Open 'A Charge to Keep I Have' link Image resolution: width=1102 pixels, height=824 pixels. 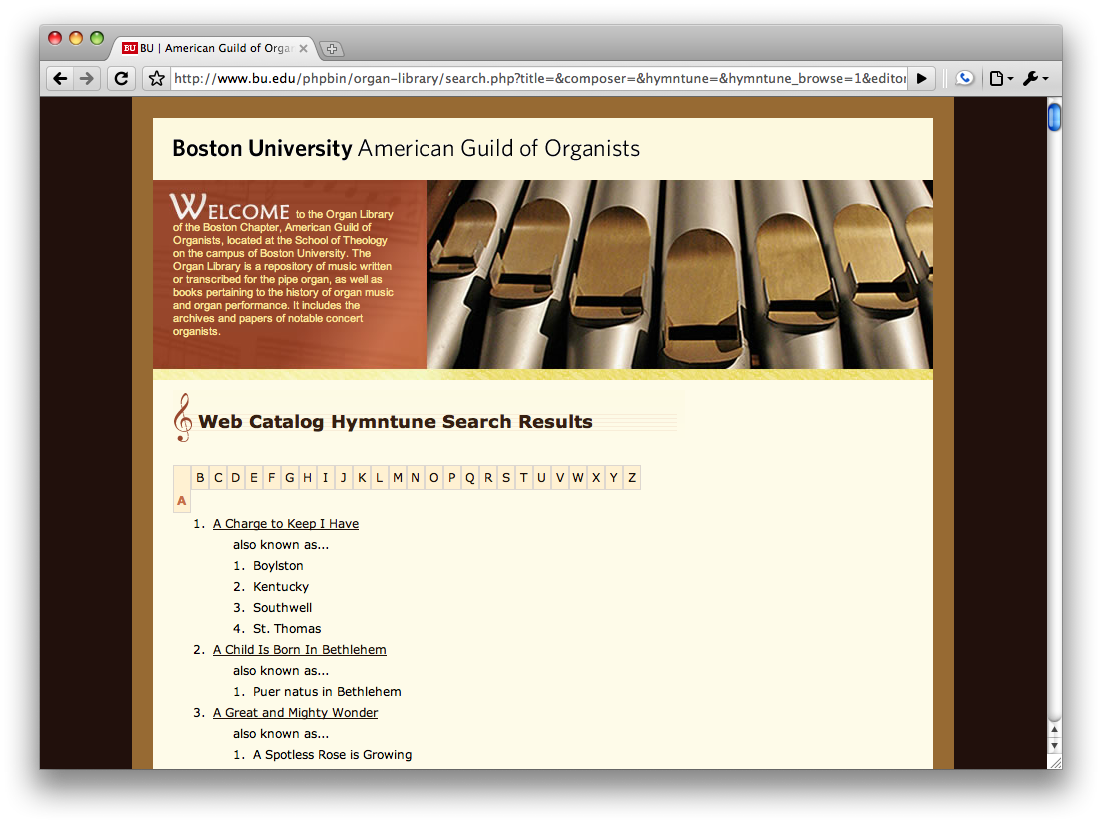(x=286, y=524)
